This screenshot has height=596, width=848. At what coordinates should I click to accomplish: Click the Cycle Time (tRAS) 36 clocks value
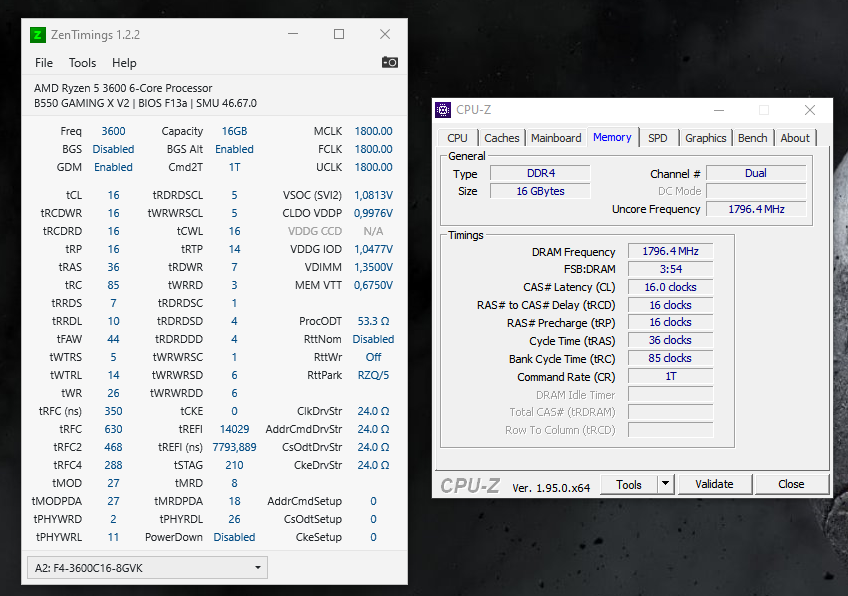670,340
